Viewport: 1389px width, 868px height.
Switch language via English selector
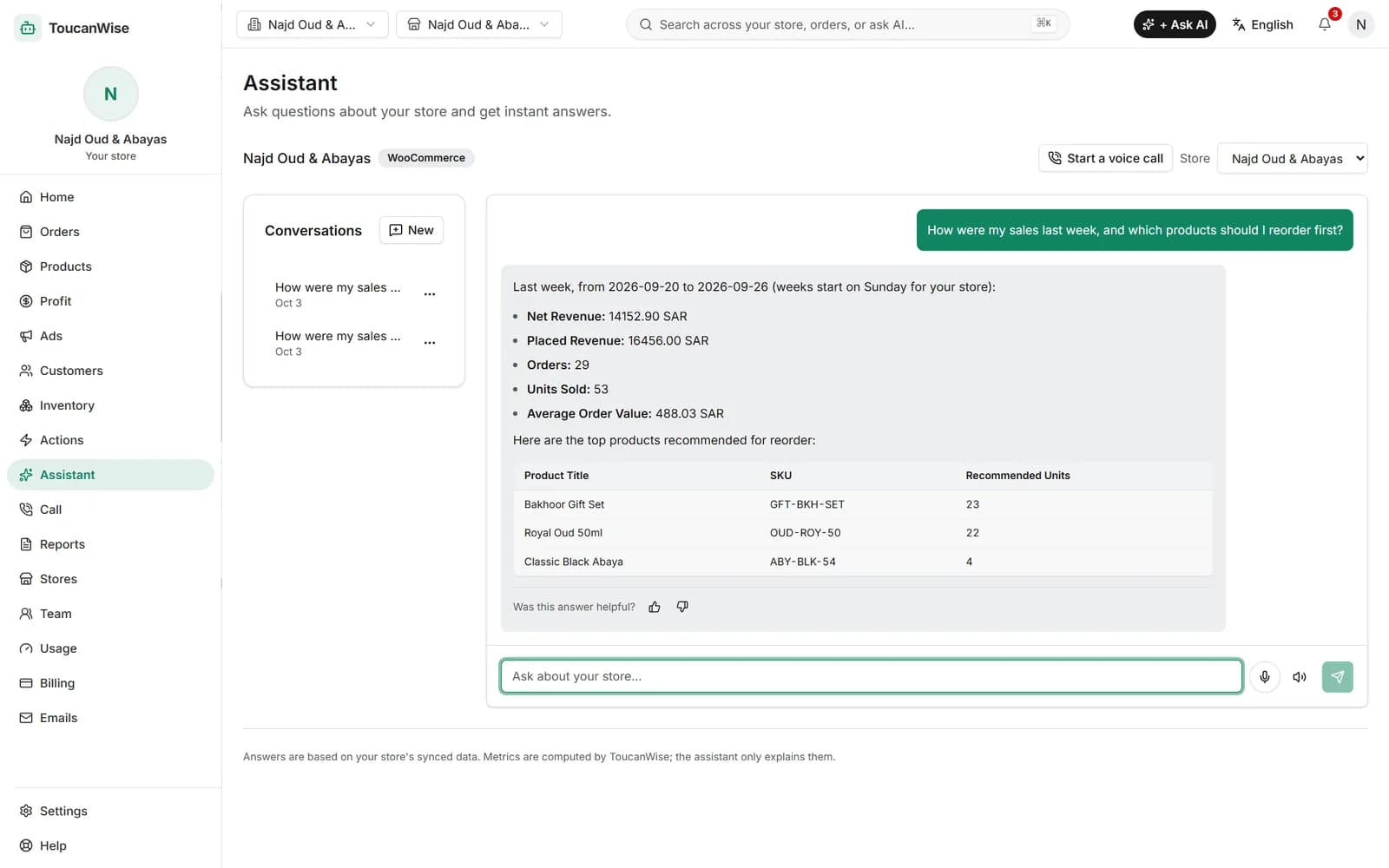[1262, 24]
